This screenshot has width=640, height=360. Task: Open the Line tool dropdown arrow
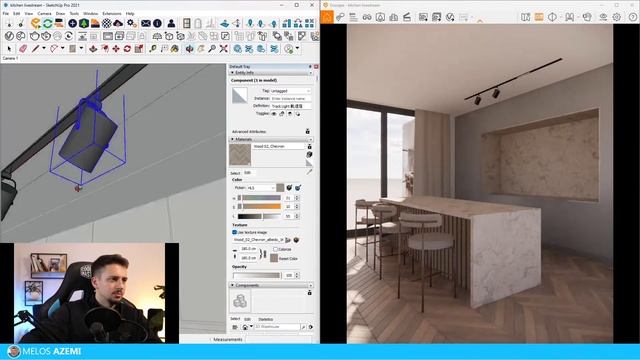44,49
